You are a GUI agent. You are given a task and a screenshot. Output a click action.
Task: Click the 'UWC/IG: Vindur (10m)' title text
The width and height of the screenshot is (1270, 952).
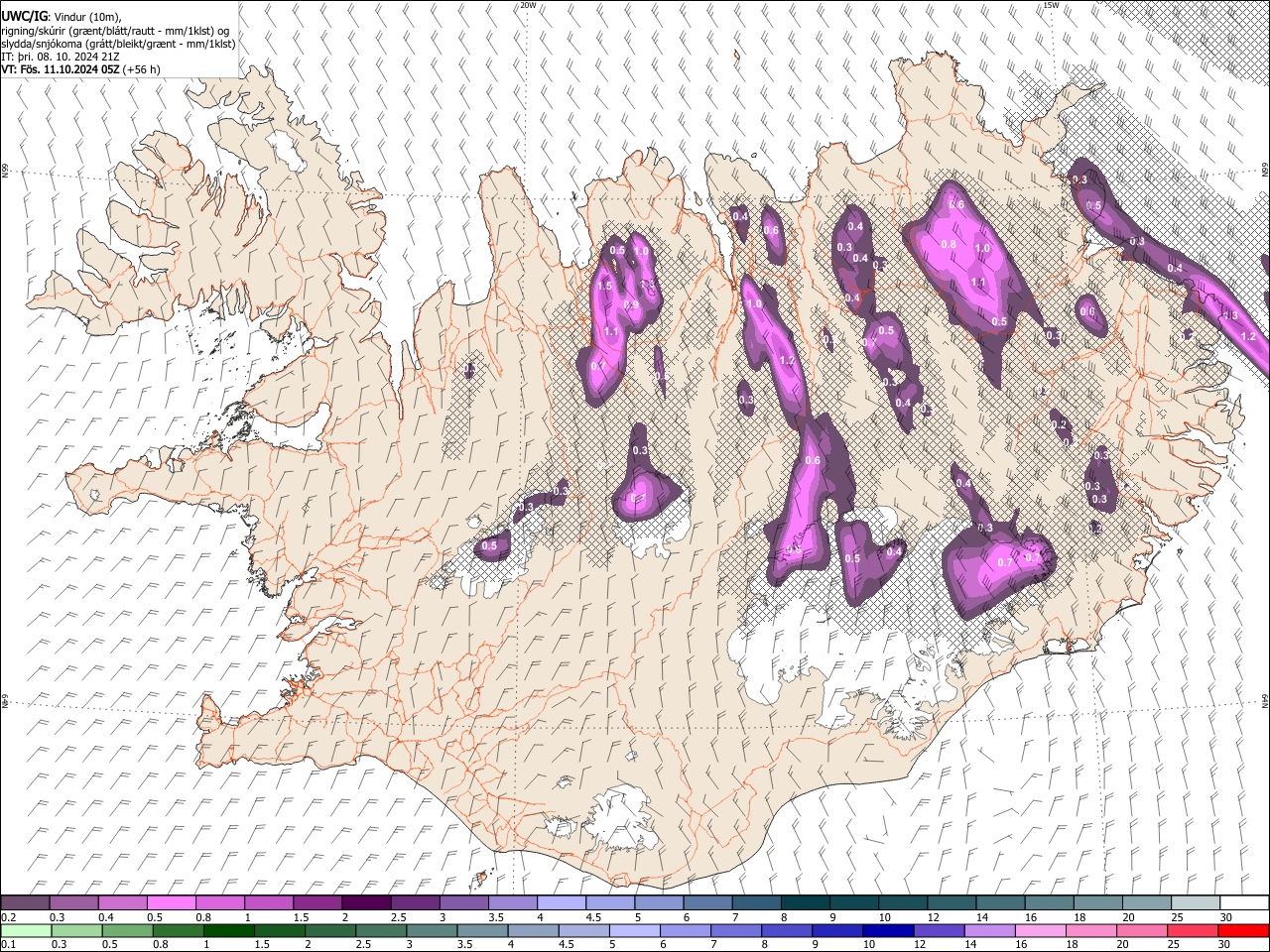click(x=62, y=15)
